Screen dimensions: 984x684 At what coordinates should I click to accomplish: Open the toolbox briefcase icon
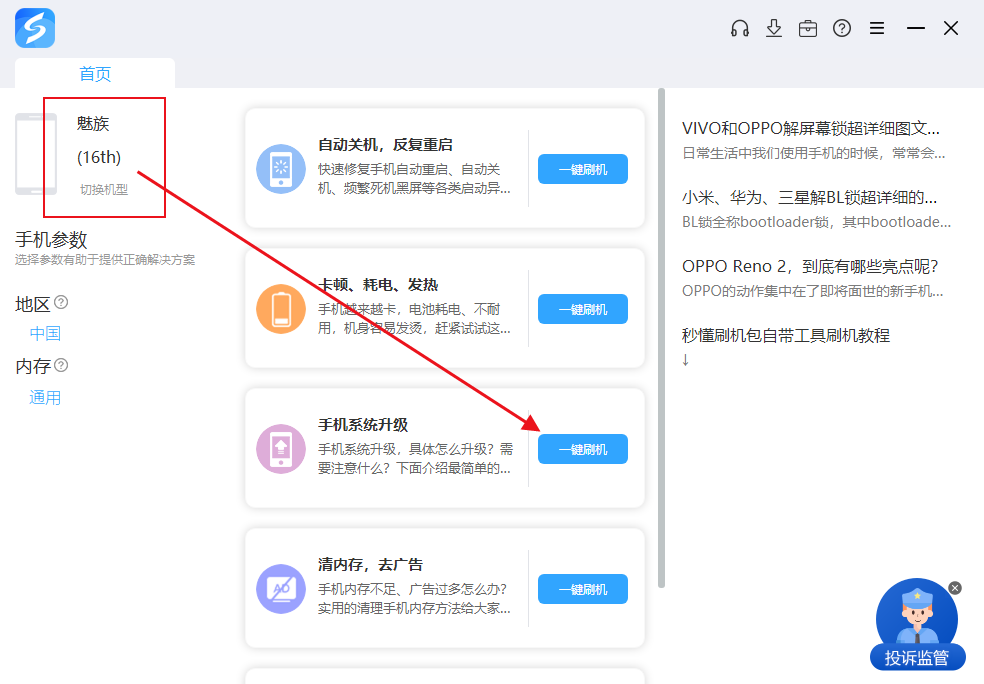pos(808,28)
